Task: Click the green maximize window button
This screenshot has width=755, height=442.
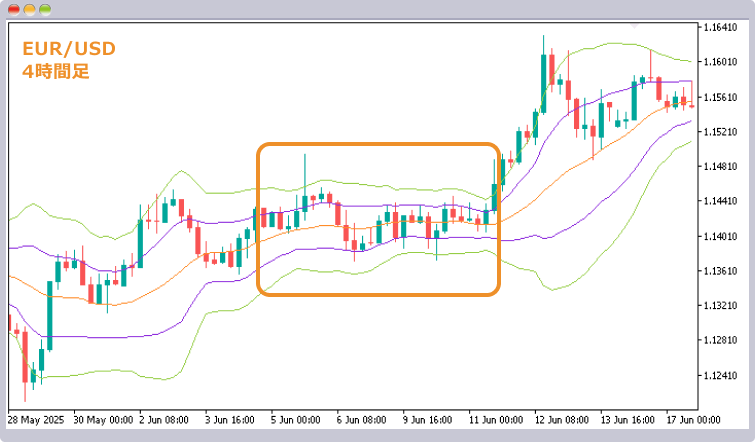Action: [x=45, y=8]
